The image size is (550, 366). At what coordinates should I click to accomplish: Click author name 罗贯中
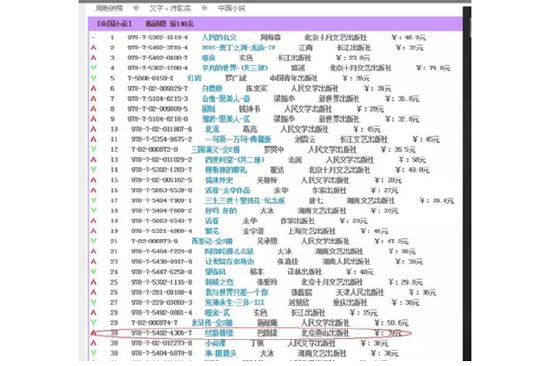click(x=274, y=149)
